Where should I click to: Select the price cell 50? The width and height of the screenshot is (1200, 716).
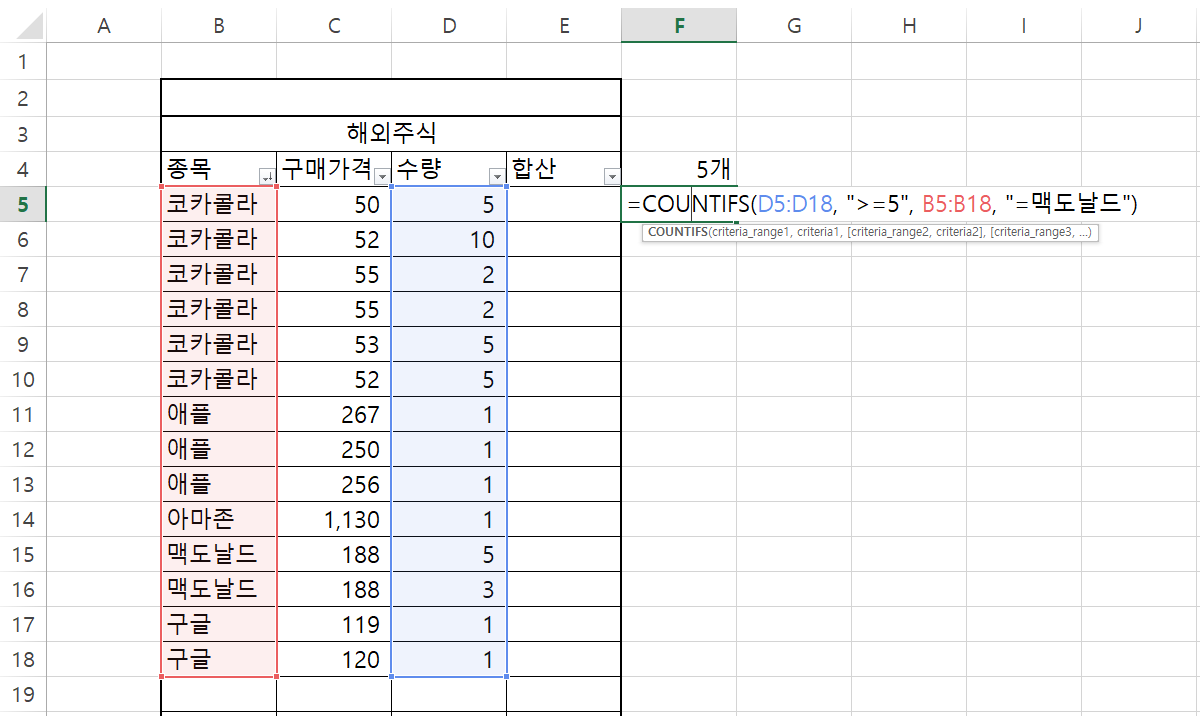[333, 204]
